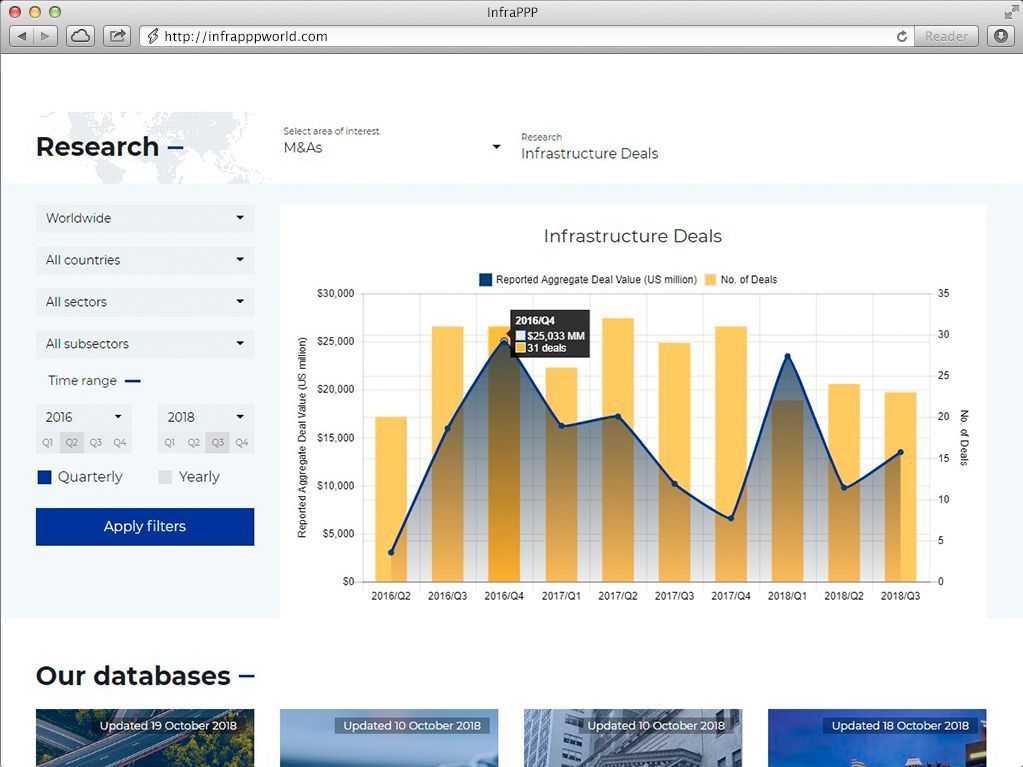Click the Reported Aggregate Deal Value legend swatch
This screenshot has height=767, width=1023.
486,280
